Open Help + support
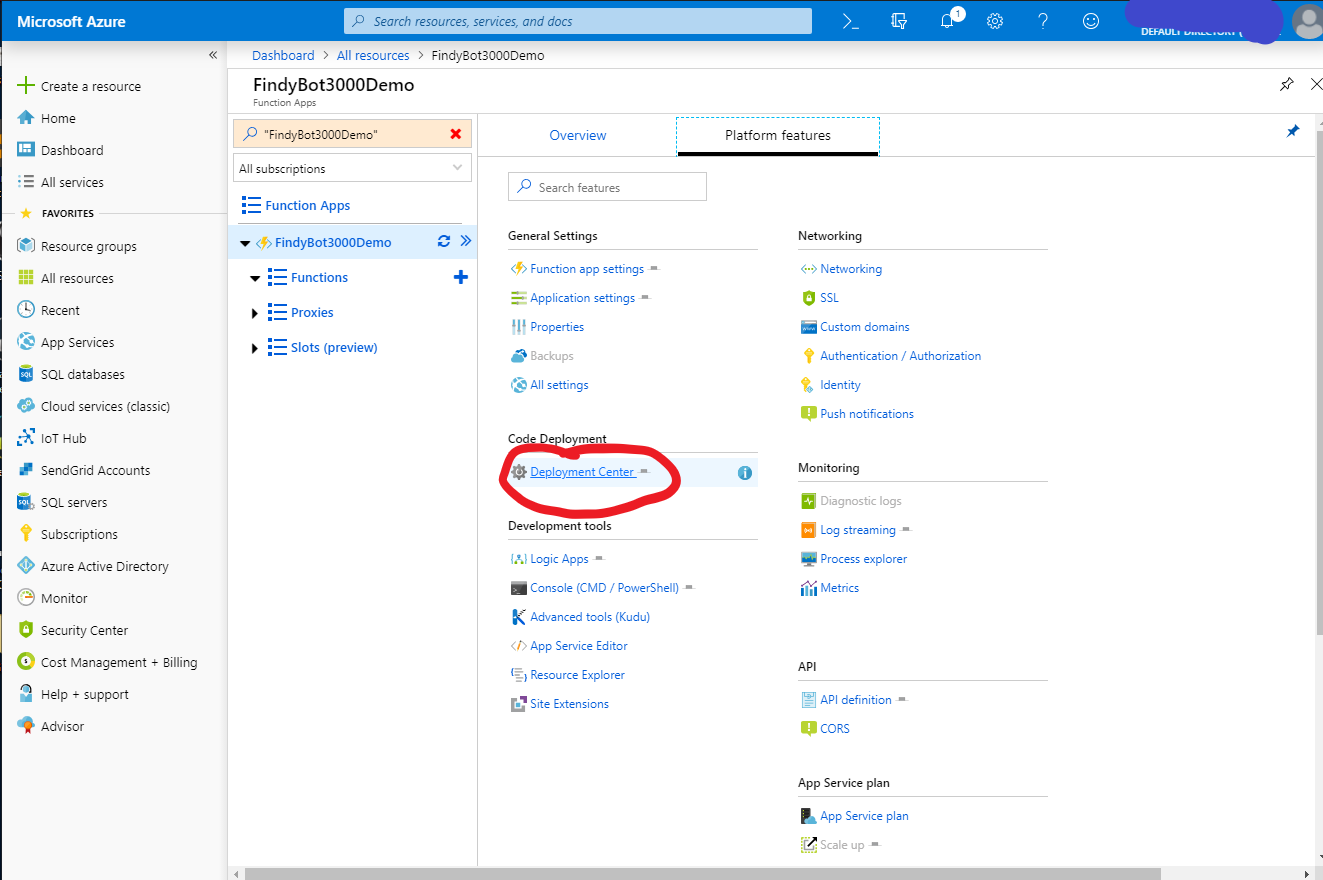1323x880 pixels. pos(85,694)
